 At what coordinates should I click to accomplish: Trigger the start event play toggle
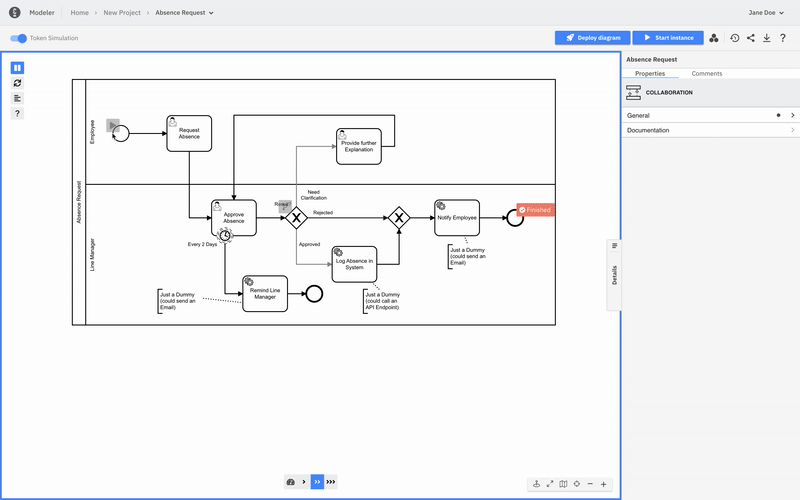point(113,126)
